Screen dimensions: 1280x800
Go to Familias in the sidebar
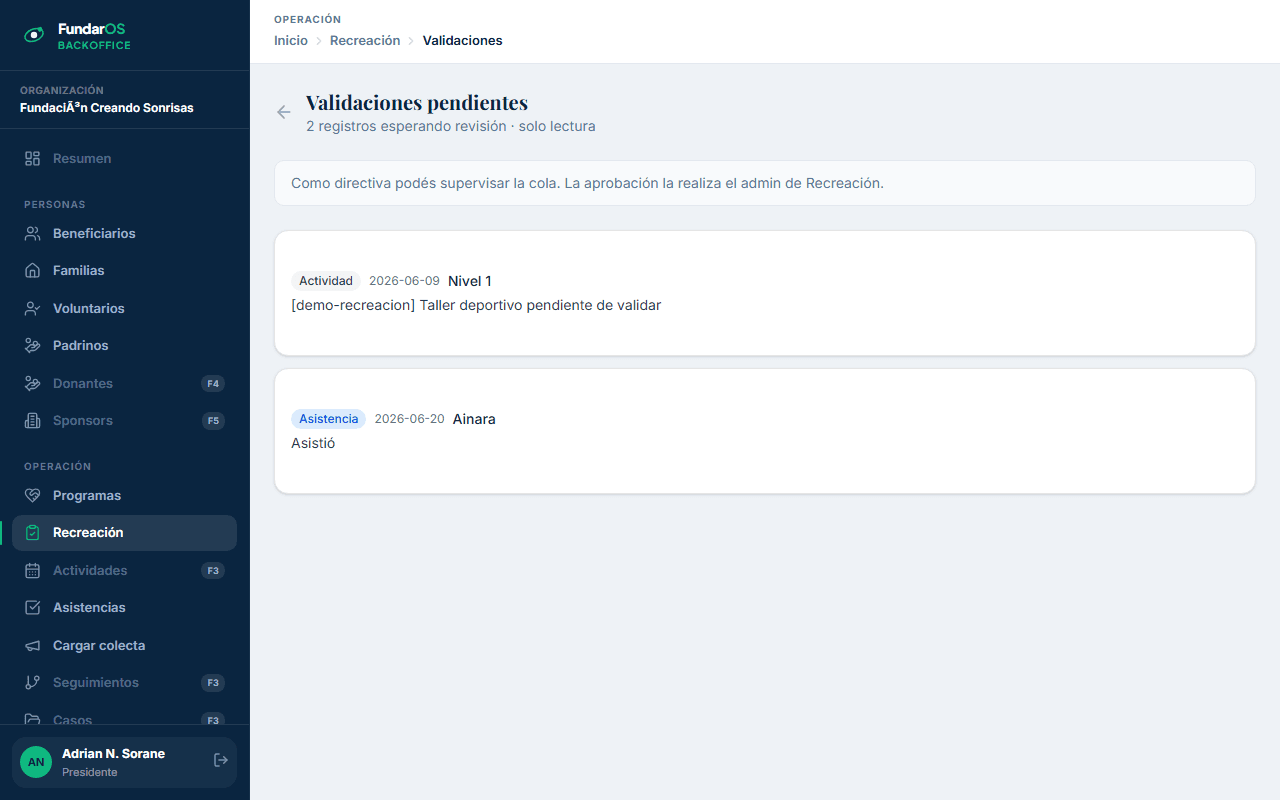[124, 271]
